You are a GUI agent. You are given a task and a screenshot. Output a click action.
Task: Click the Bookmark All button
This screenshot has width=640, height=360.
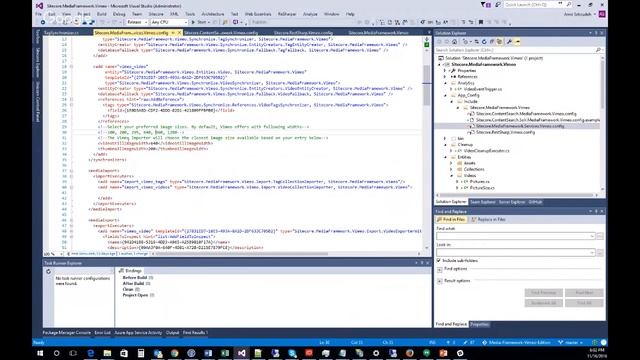coord(544,303)
